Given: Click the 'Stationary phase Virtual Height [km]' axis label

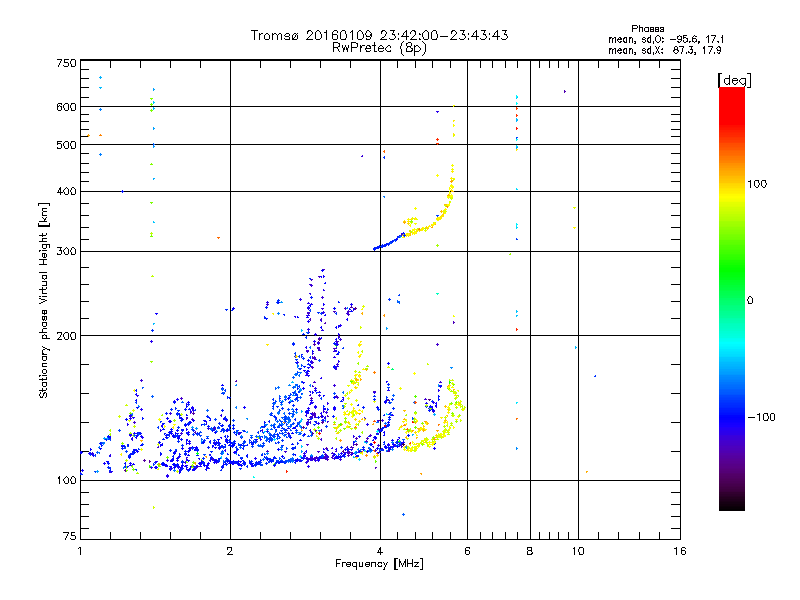Looking at the screenshot, I should tap(44, 300).
